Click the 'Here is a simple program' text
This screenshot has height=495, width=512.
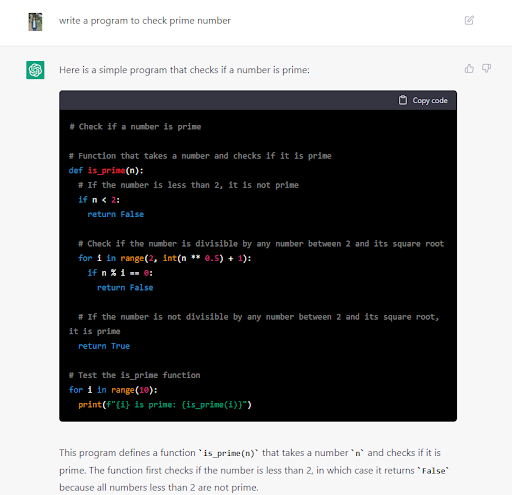pyautogui.click(x=184, y=70)
